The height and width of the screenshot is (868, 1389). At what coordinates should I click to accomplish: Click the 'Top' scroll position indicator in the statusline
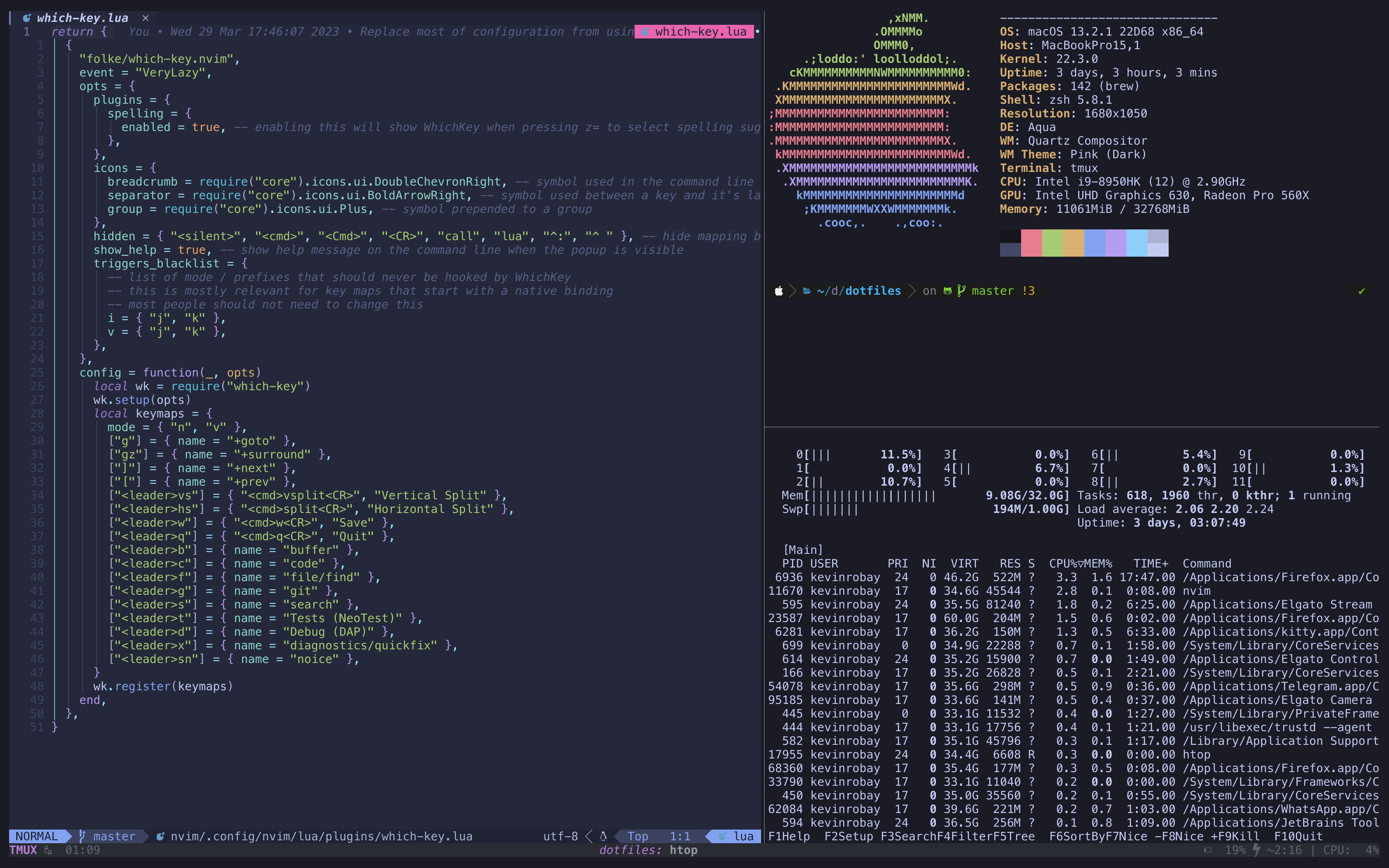[x=638, y=837]
